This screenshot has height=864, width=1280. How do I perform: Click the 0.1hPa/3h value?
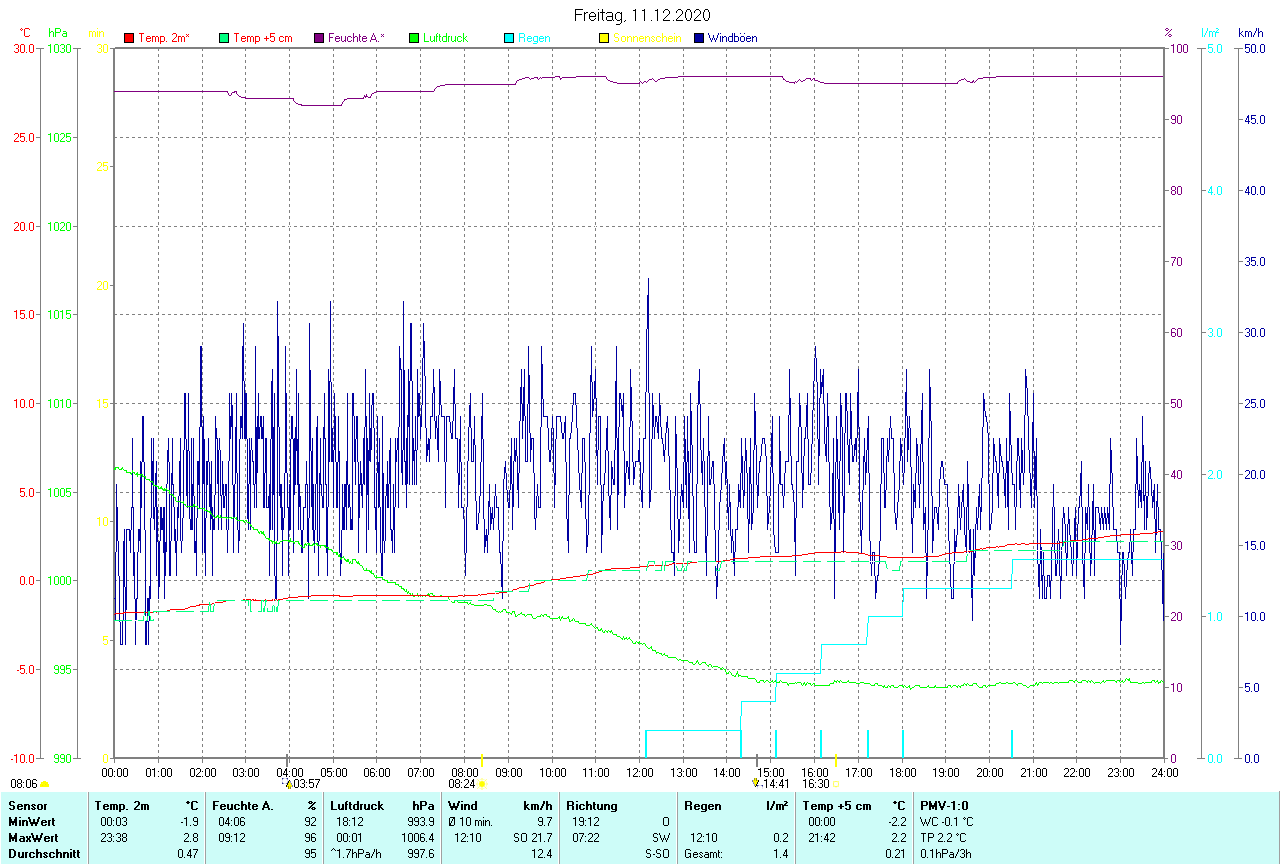[x=945, y=854]
